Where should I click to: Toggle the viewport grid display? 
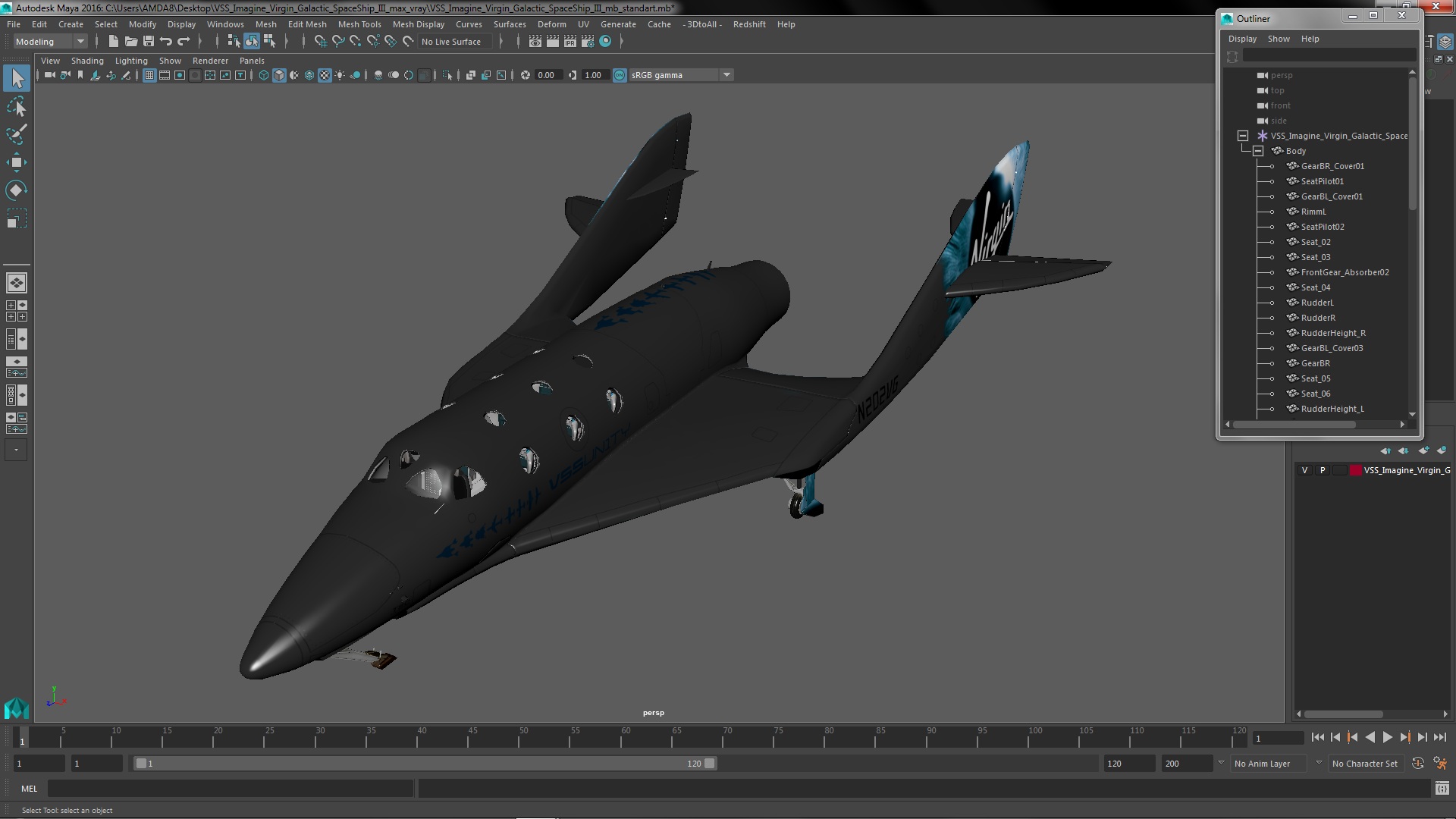[149, 75]
